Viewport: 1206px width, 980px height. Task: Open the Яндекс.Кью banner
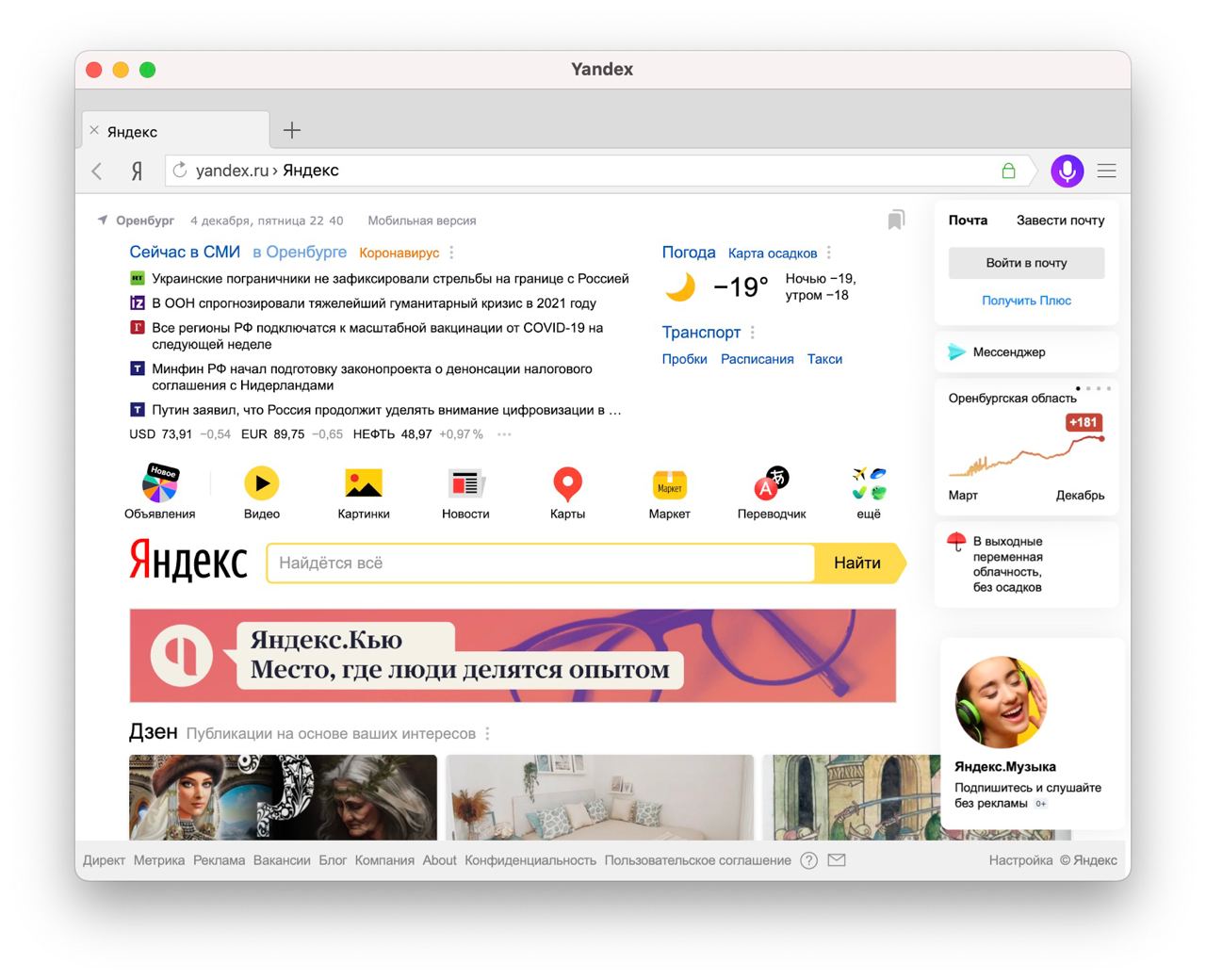pyautogui.click(x=513, y=655)
